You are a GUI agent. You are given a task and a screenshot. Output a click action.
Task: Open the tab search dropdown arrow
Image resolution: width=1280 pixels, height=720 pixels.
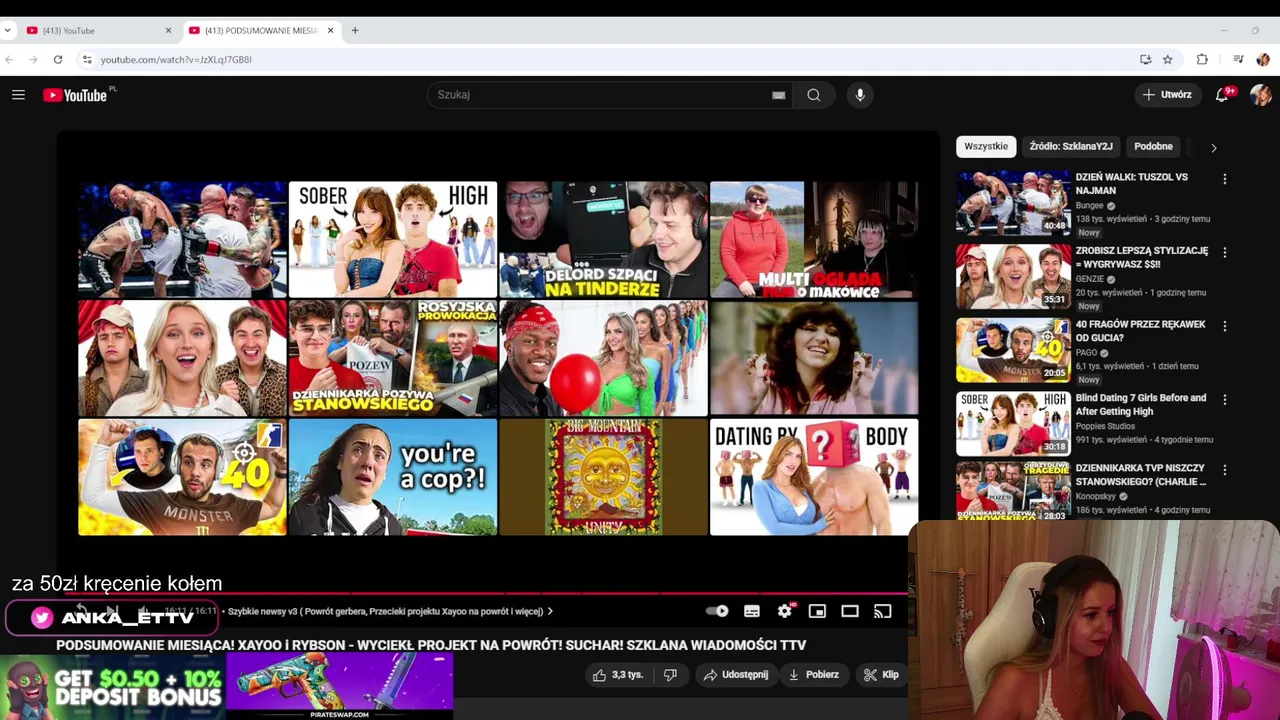click(8, 30)
